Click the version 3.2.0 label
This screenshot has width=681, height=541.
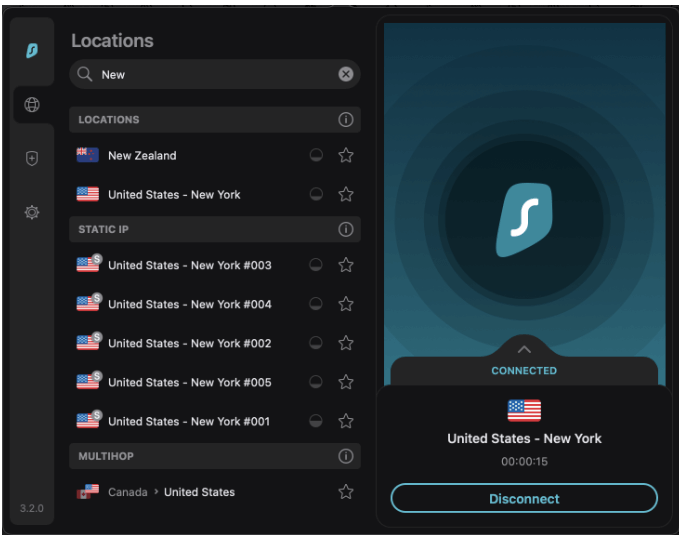[x=32, y=508]
